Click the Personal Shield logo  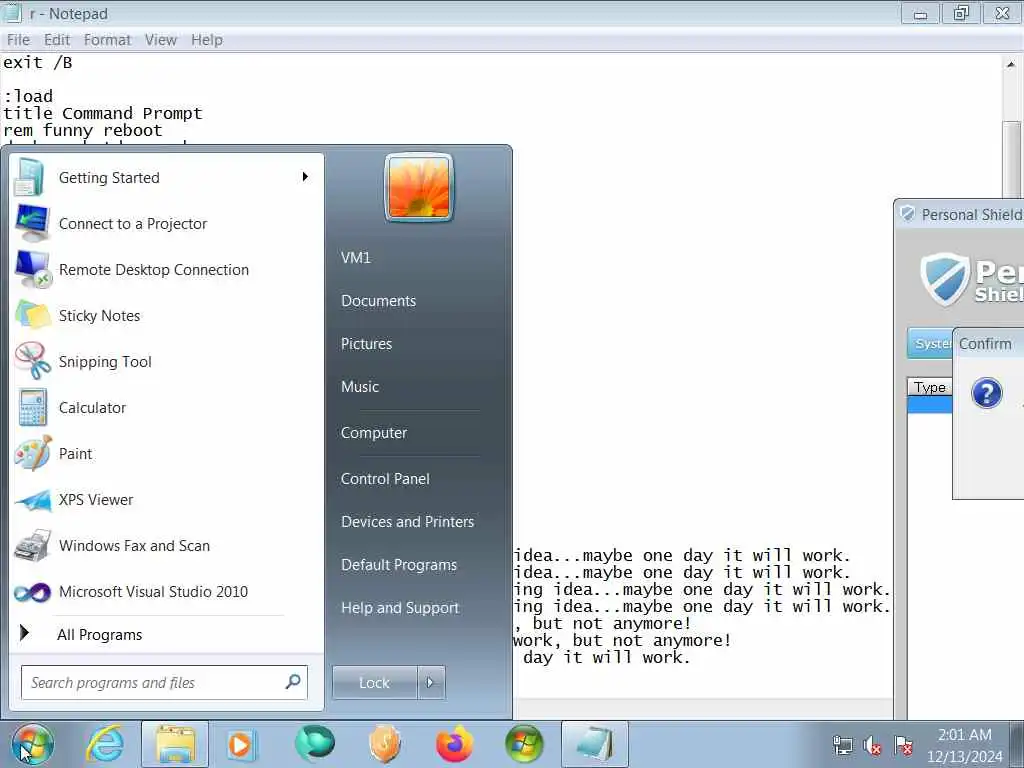pos(971,279)
